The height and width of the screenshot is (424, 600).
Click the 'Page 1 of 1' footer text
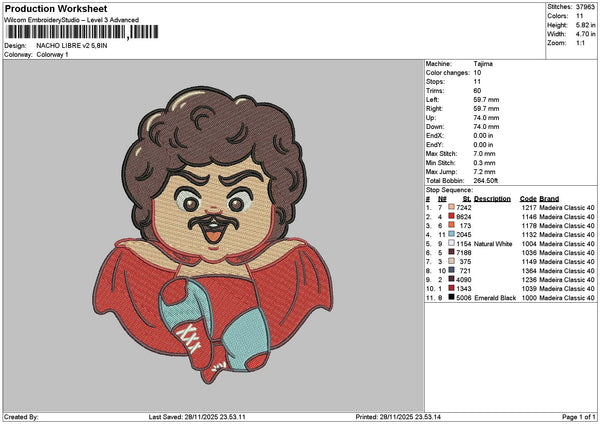coord(579,417)
